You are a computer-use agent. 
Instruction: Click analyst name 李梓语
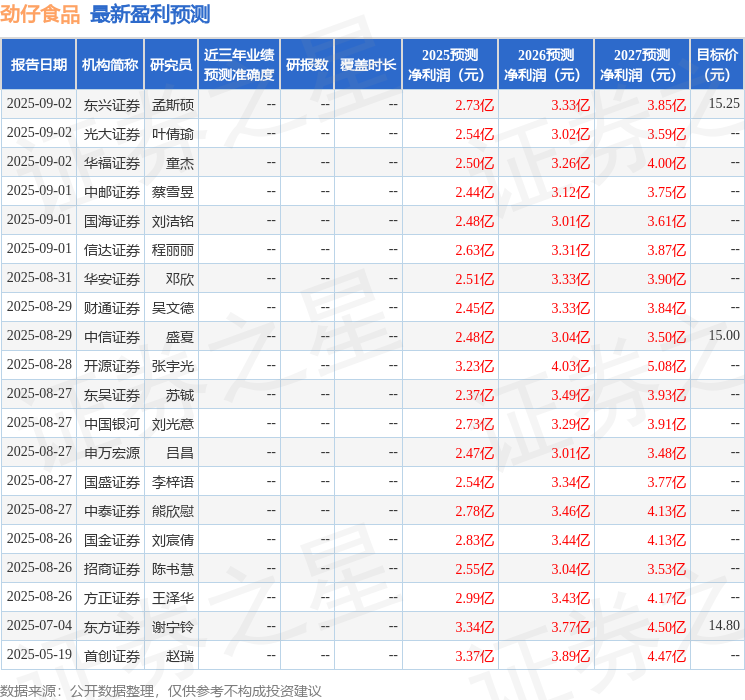point(173,482)
